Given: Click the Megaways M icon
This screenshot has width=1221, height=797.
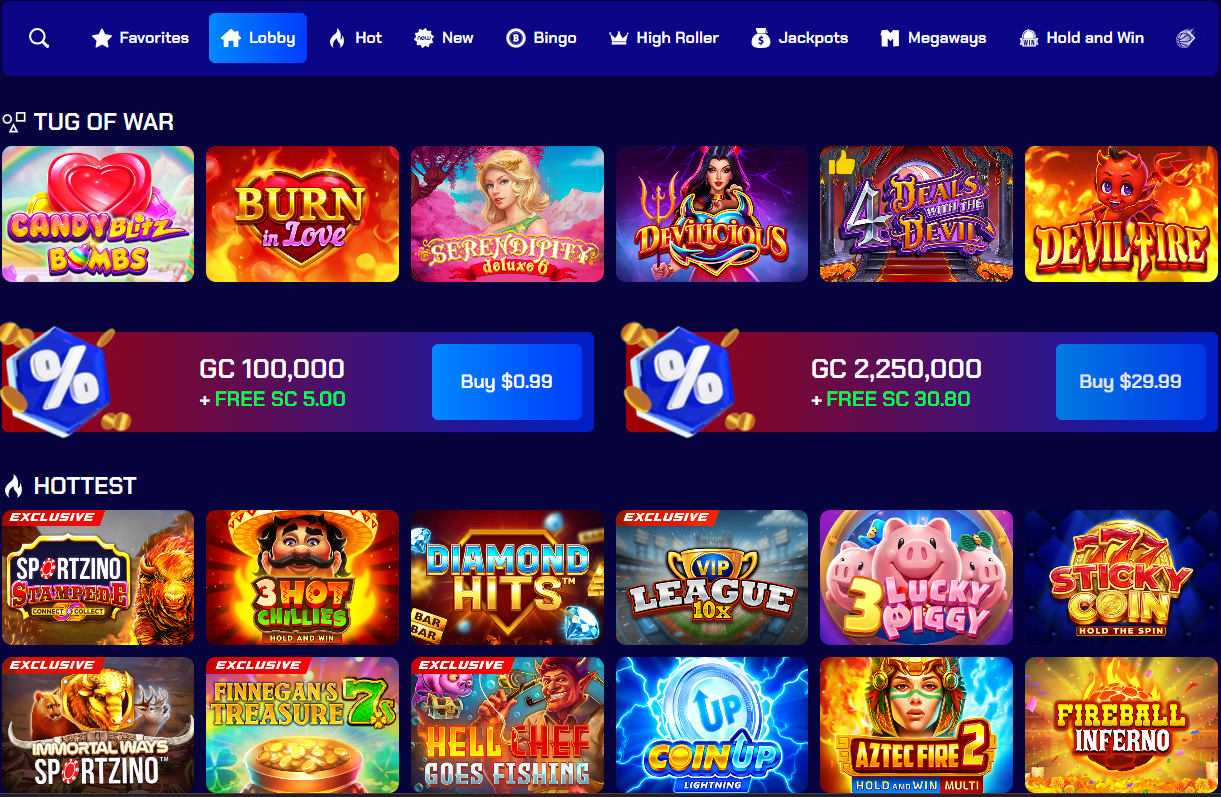Looking at the screenshot, I should tap(890, 38).
